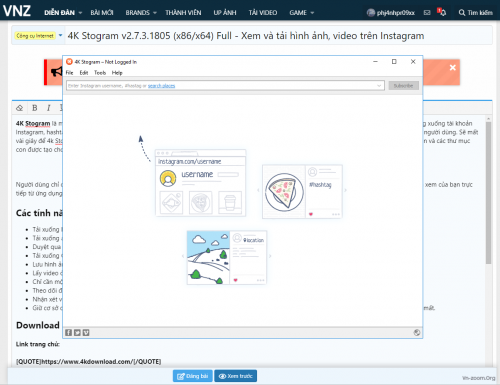Click the 4kdownload.com quote line
The width and height of the screenshot is (500, 385).
tap(88, 362)
